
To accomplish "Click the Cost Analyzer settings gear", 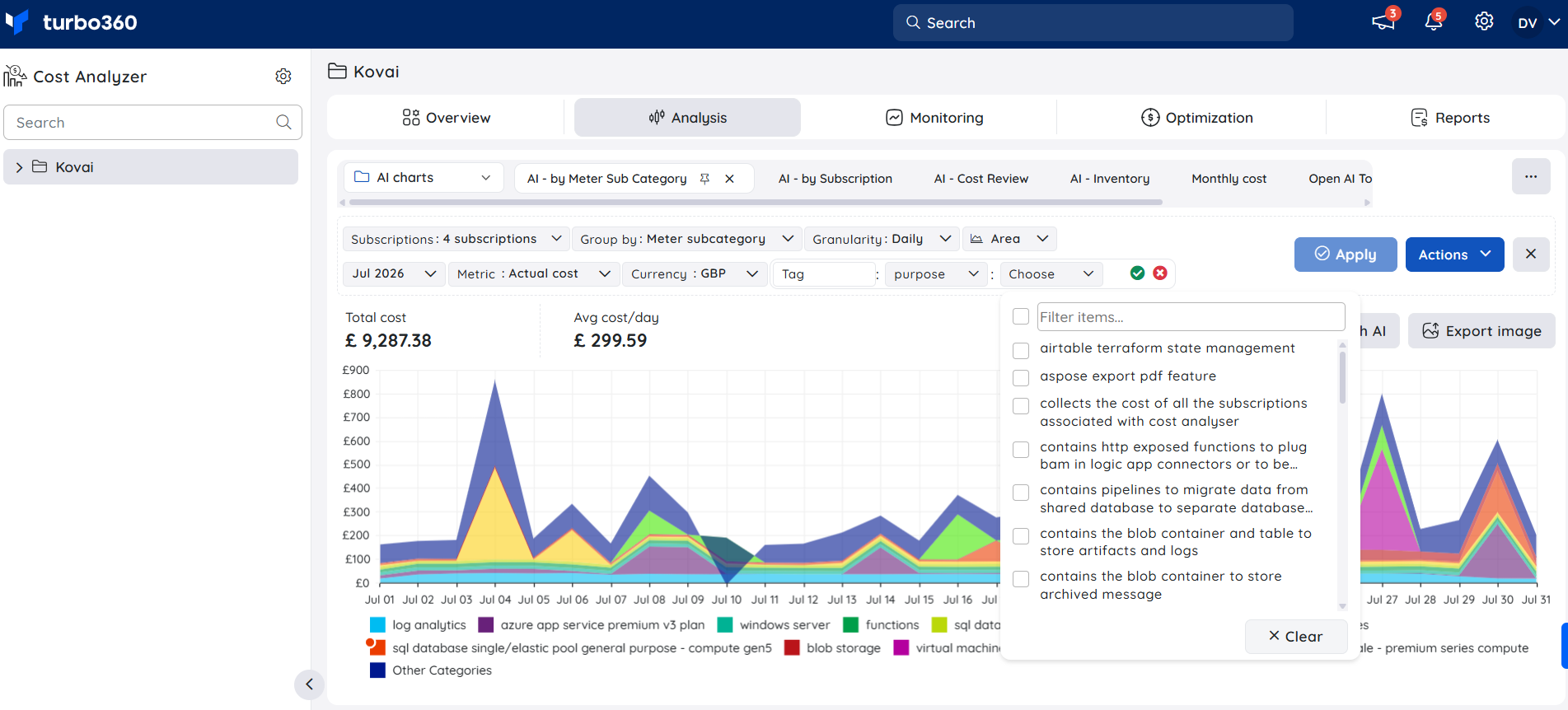I will [x=283, y=77].
